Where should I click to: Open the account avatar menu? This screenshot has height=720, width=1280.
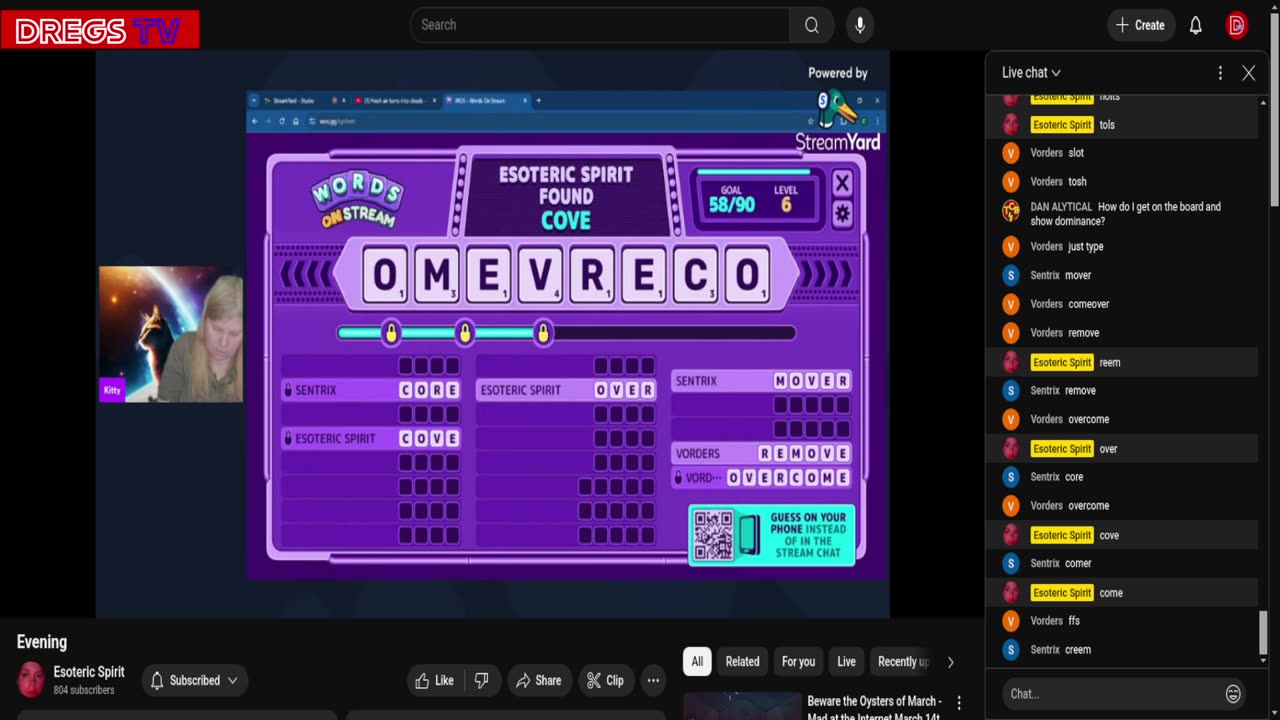(1237, 25)
